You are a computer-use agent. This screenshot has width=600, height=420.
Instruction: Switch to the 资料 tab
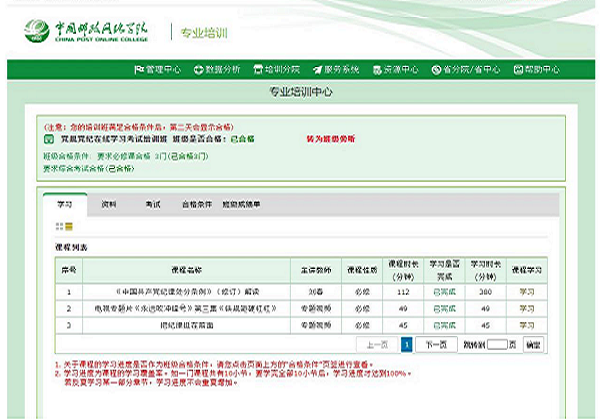click(108, 204)
